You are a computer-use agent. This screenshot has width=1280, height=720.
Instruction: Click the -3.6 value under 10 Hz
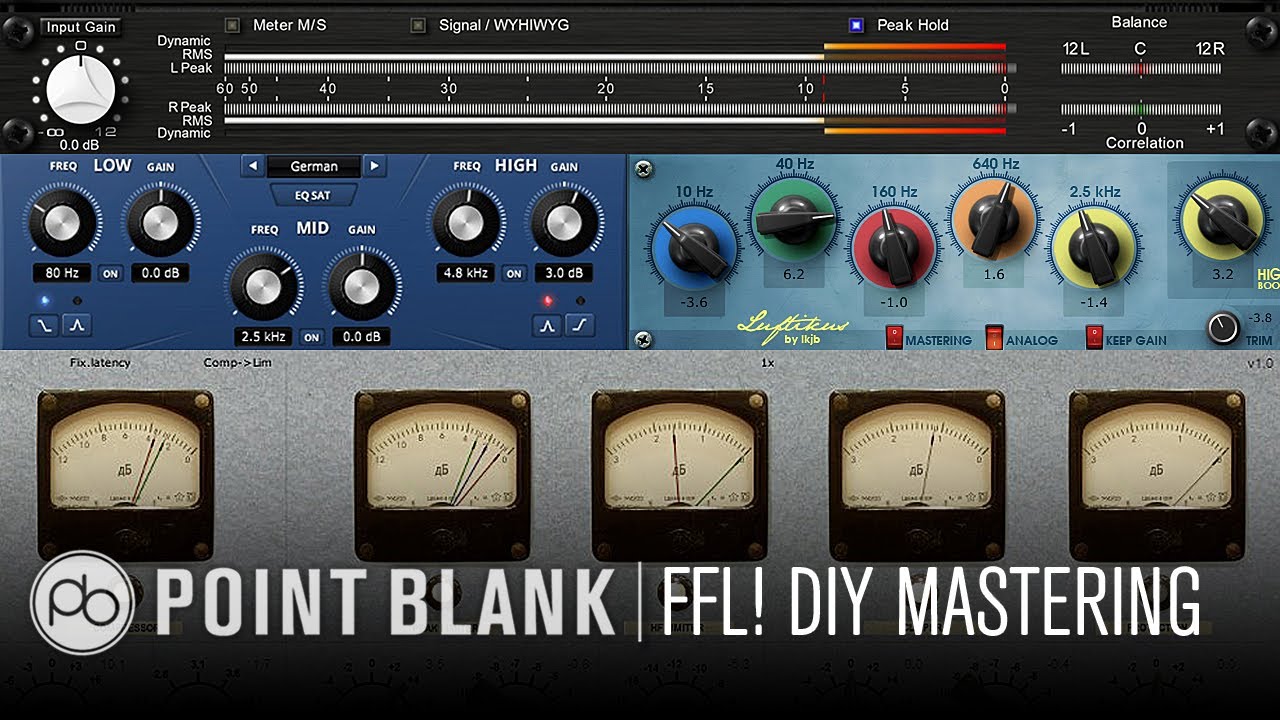click(693, 301)
